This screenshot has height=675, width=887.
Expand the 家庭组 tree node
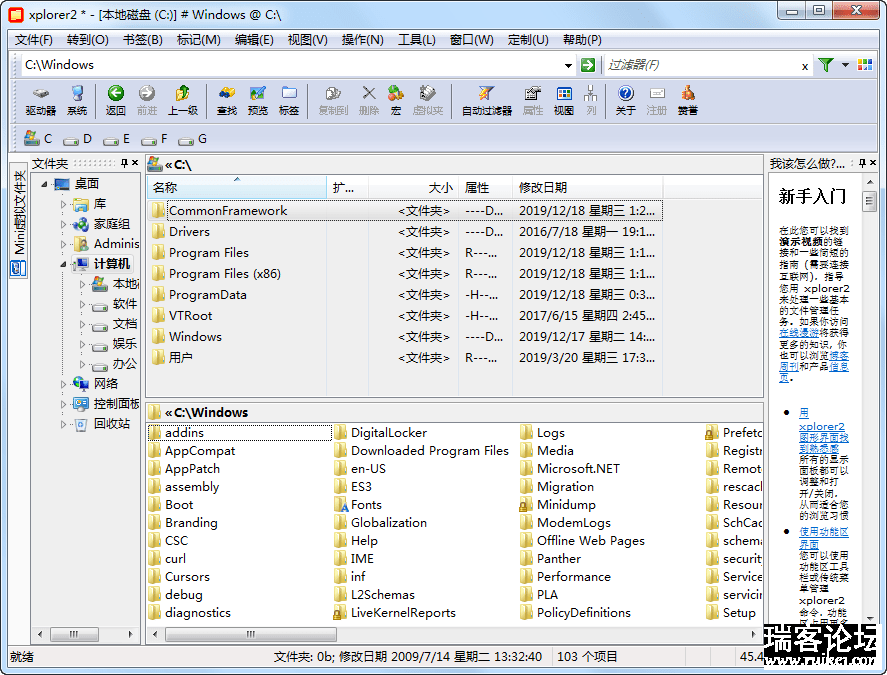63,224
